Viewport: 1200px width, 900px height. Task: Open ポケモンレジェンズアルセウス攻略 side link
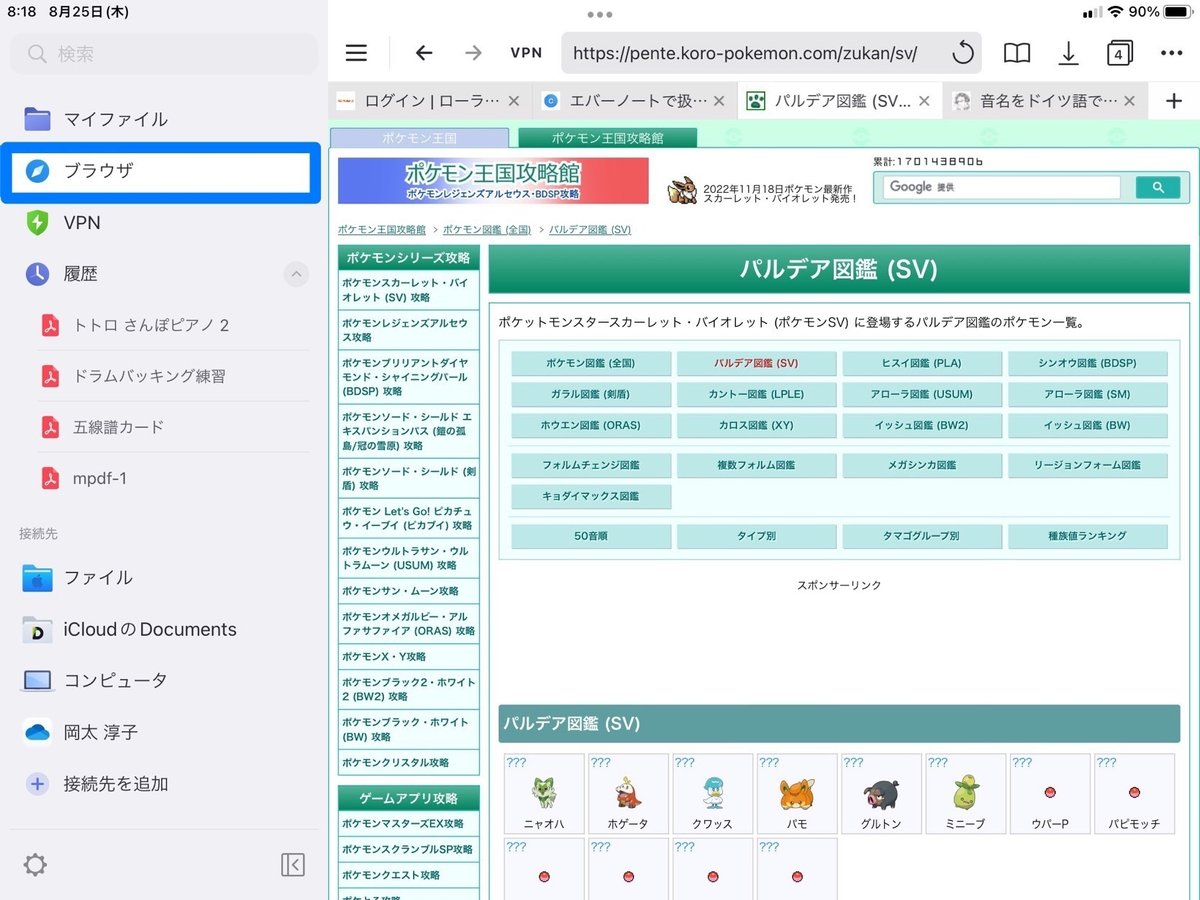click(x=408, y=330)
